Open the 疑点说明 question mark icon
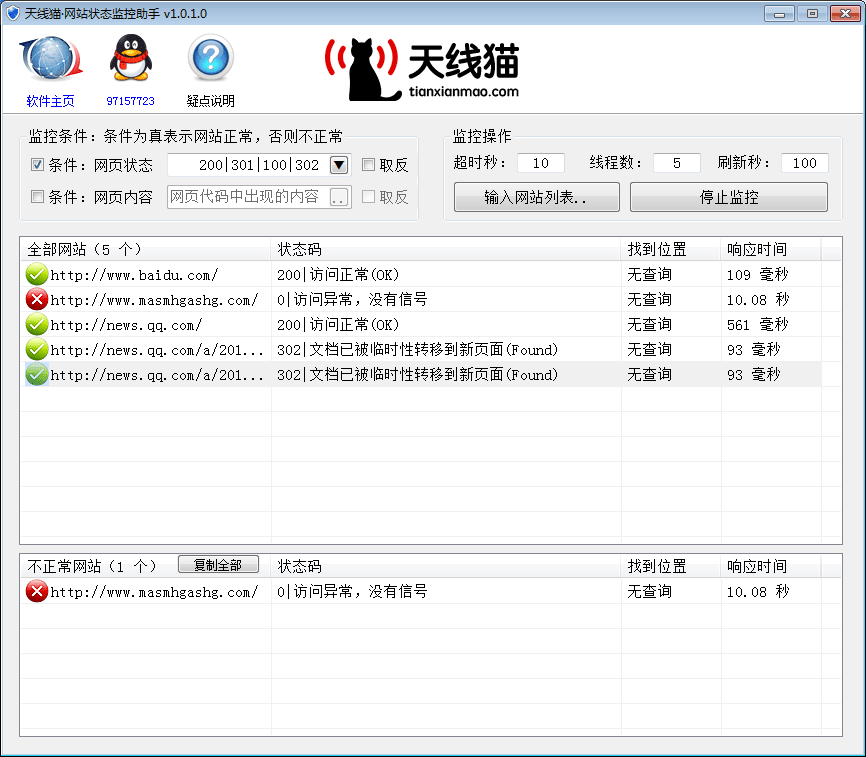The image size is (866, 757). (x=210, y=58)
